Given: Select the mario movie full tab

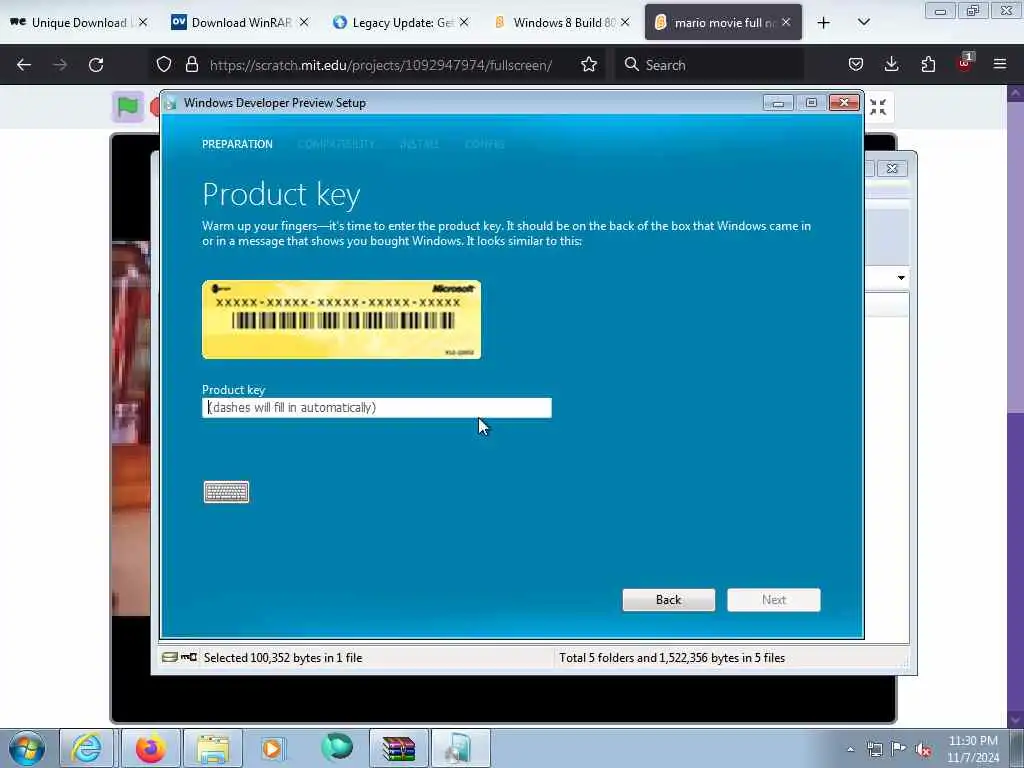Looking at the screenshot, I should [x=723, y=22].
